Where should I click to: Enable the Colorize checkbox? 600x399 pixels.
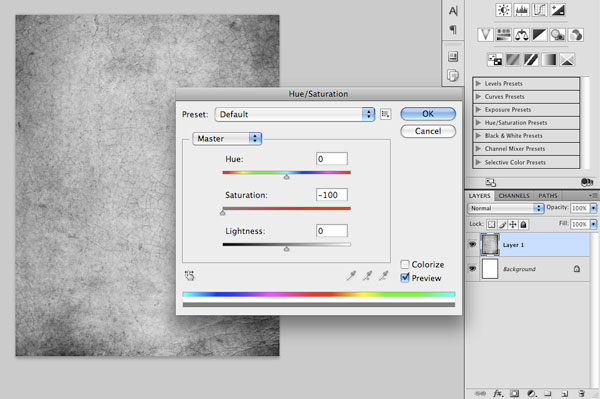[405, 264]
